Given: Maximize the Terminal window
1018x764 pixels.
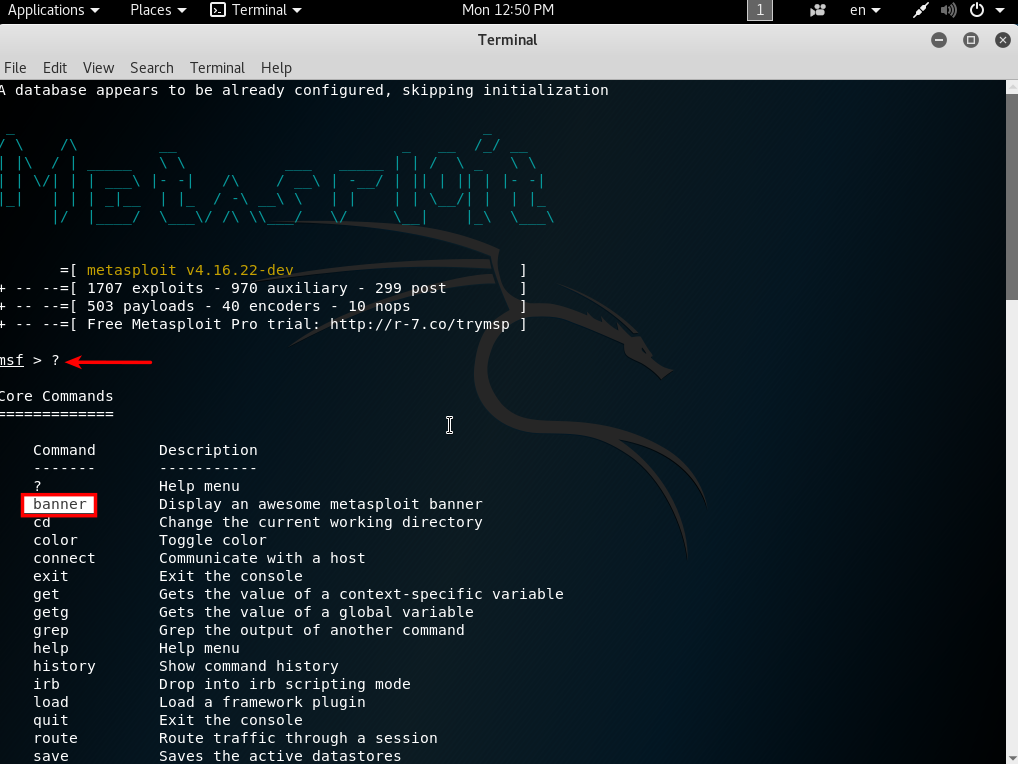Looking at the screenshot, I should (970, 40).
